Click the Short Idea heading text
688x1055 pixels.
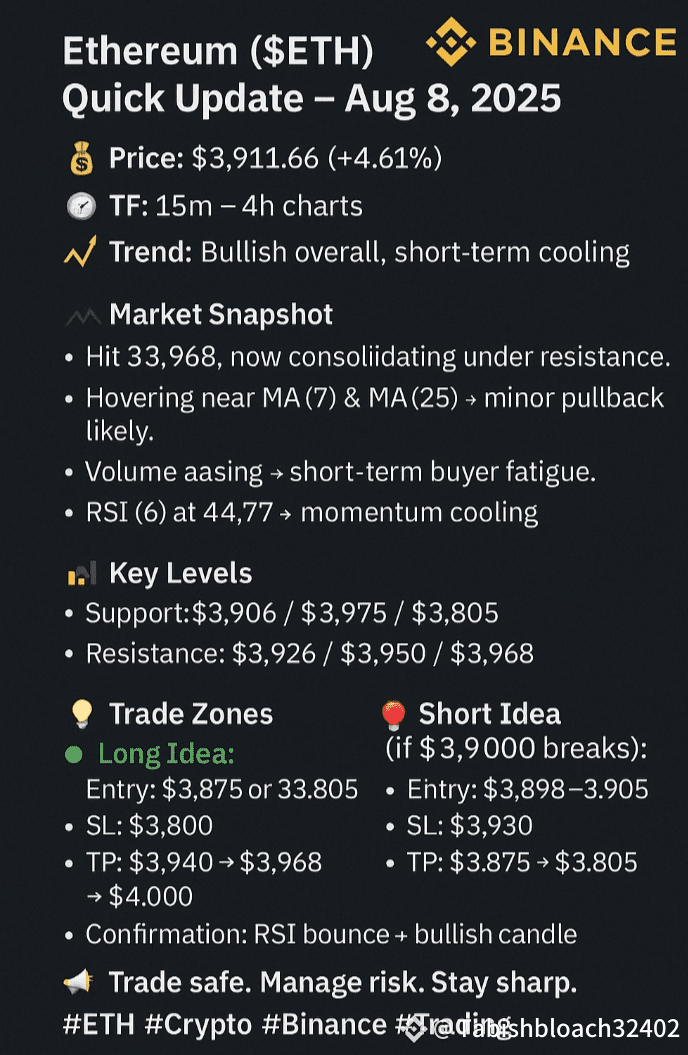point(489,714)
